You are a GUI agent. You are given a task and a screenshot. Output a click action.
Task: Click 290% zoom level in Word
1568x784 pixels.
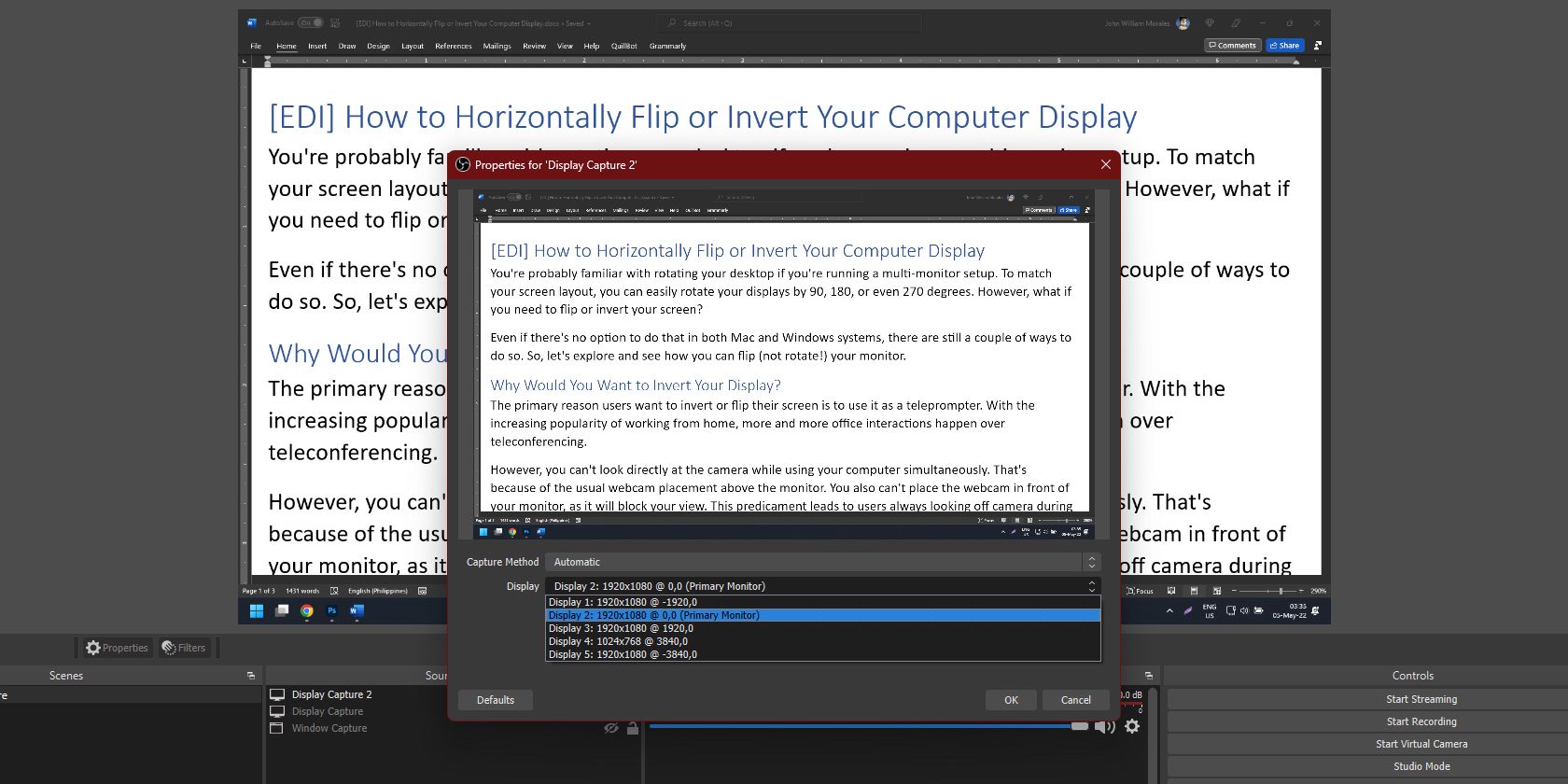(x=1318, y=591)
